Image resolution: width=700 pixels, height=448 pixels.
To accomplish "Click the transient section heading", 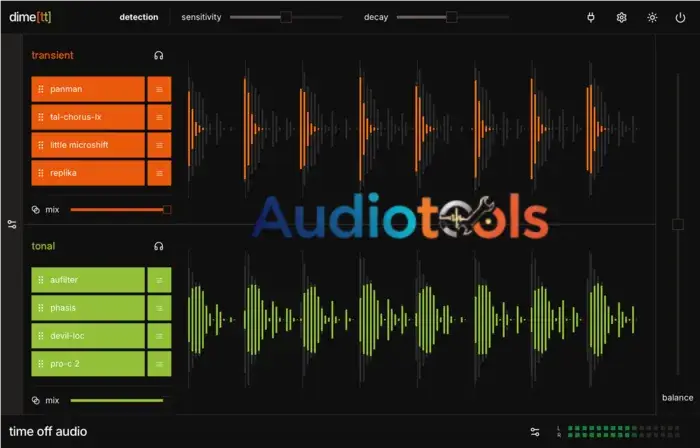I will click(x=52, y=55).
